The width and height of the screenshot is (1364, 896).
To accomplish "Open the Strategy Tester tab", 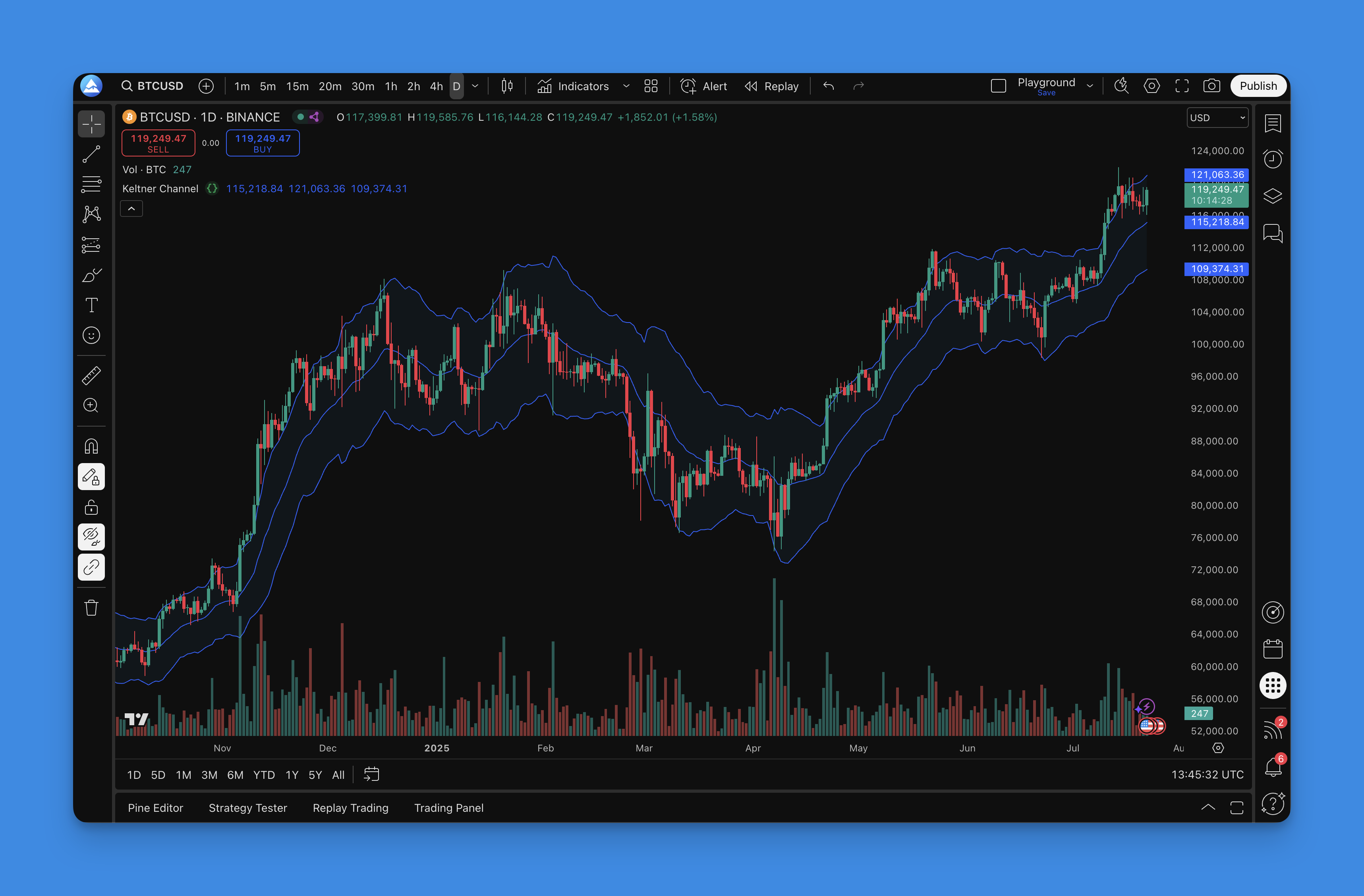I will [x=247, y=808].
